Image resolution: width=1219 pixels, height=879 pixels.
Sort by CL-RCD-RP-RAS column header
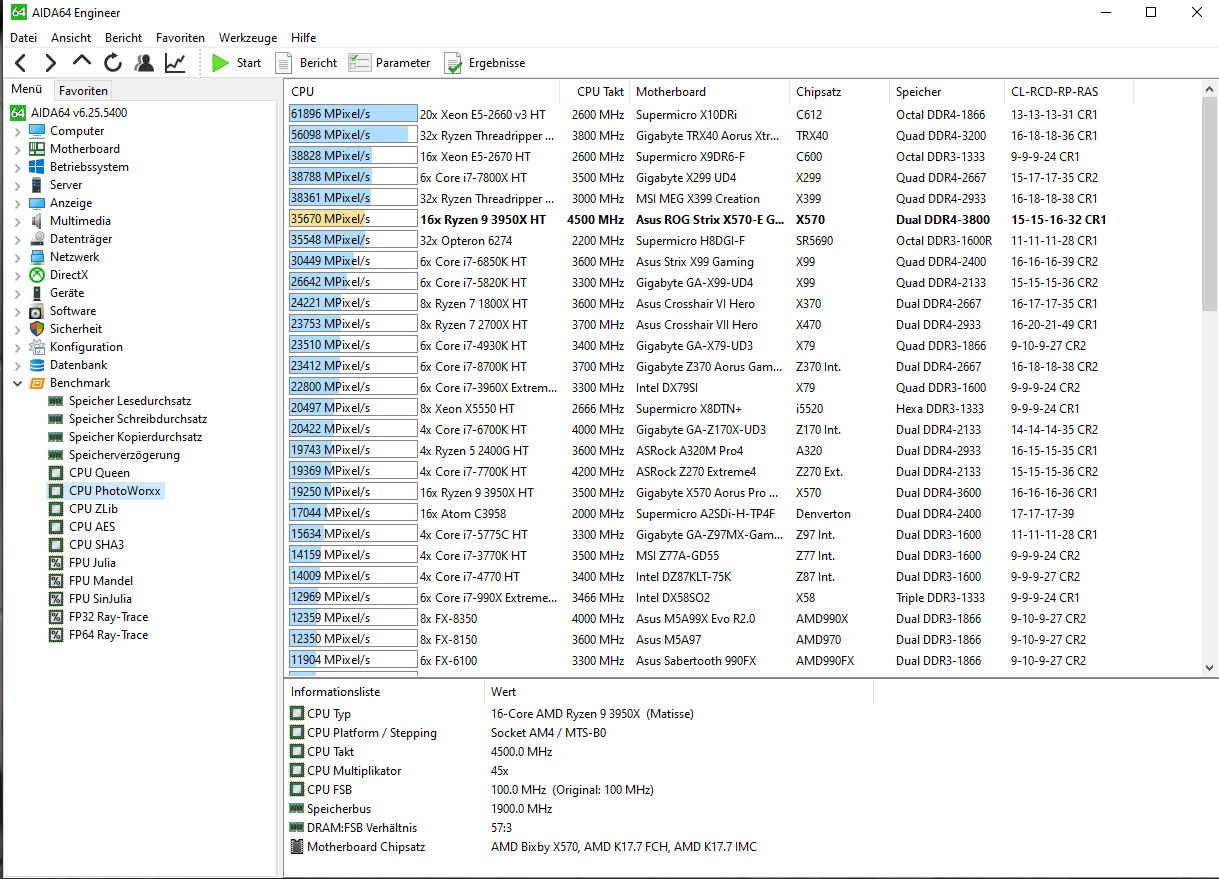tap(1068, 91)
